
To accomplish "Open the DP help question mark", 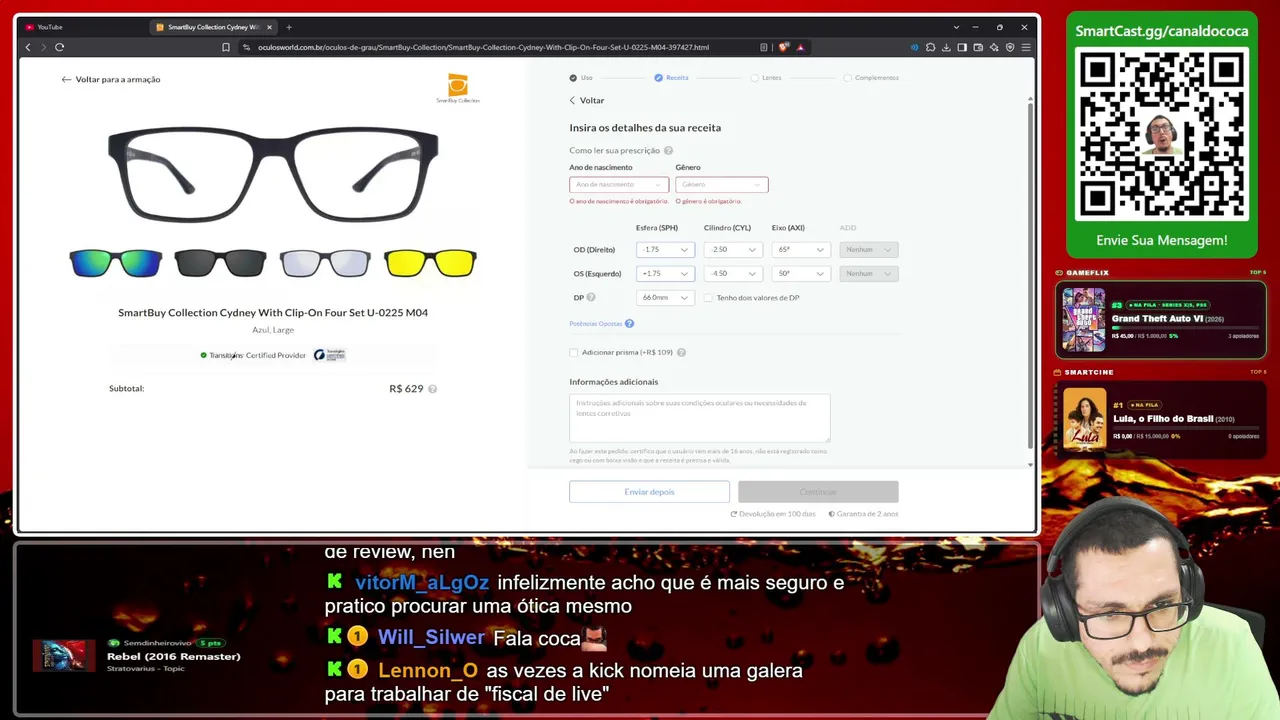I will pos(591,297).
